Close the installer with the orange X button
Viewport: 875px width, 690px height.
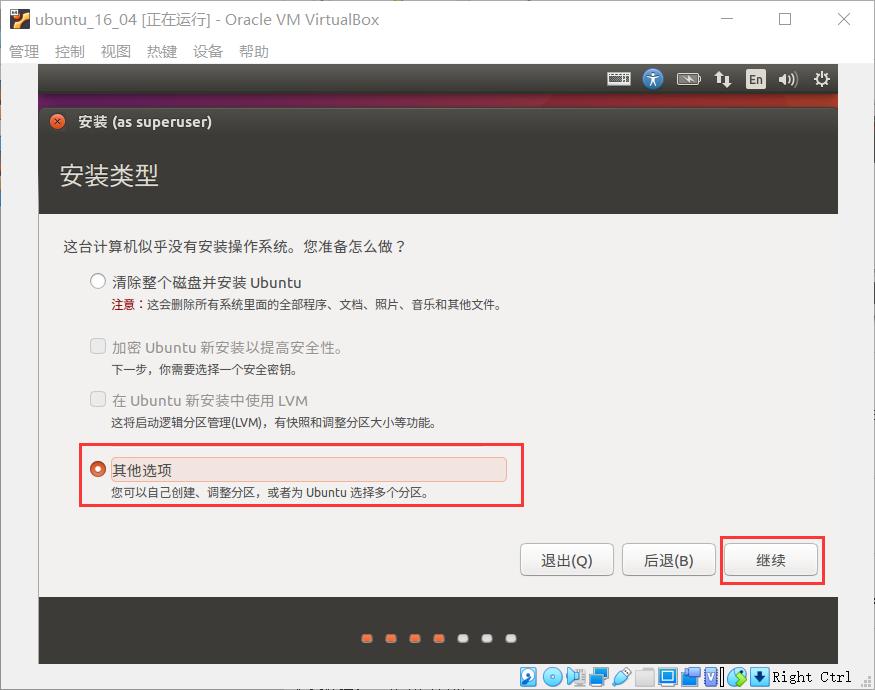[57, 121]
